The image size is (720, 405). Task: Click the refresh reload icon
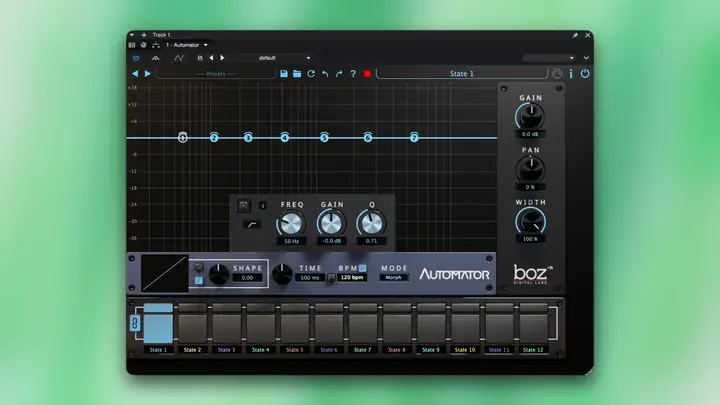311,73
